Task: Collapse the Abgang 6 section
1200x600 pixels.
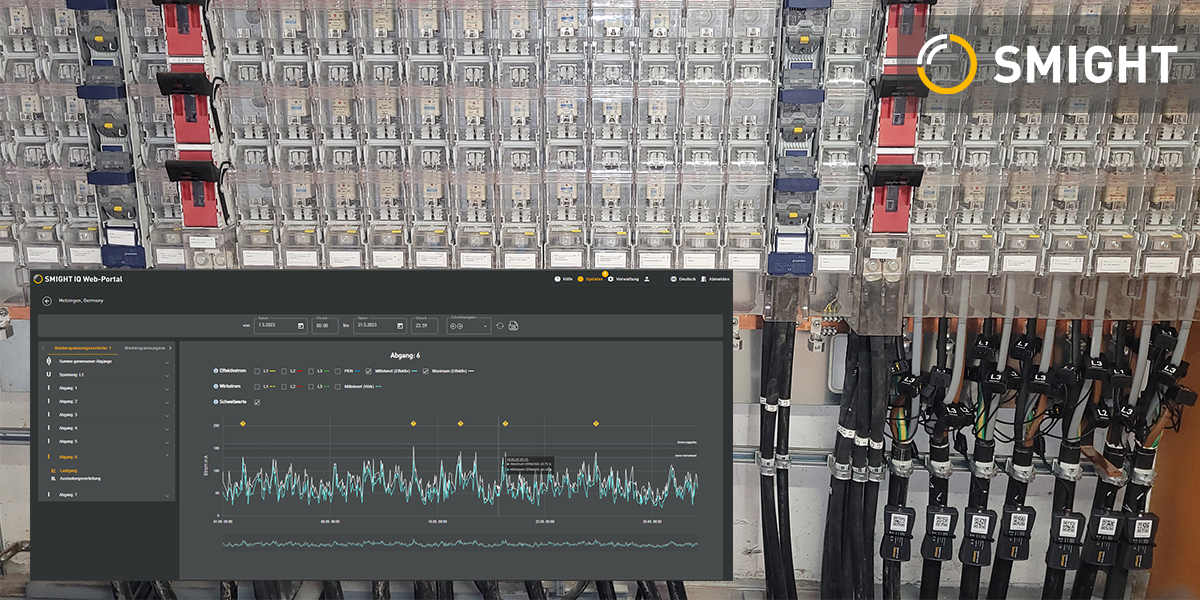Action: coord(166,456)
